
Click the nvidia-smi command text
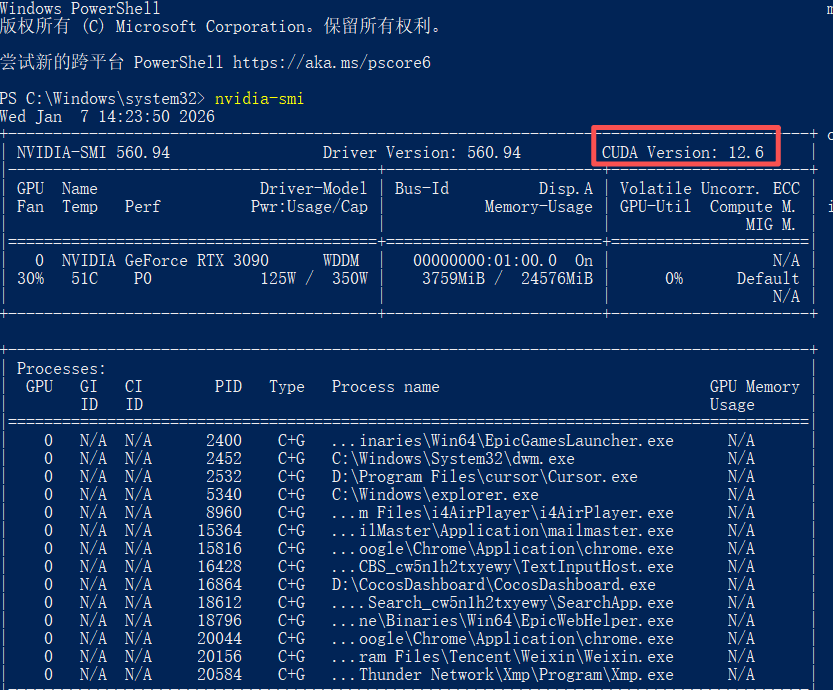[259, 99]
